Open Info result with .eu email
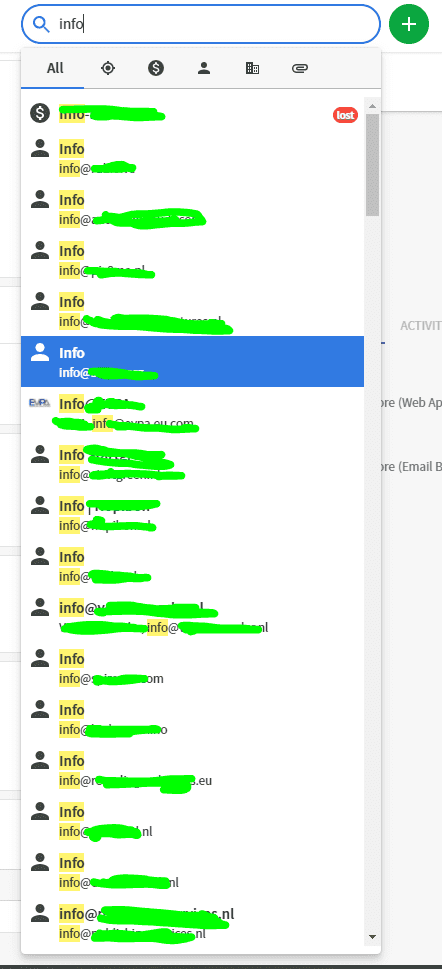The width and height of the screenshot is (442, 969). coord(192,769)
